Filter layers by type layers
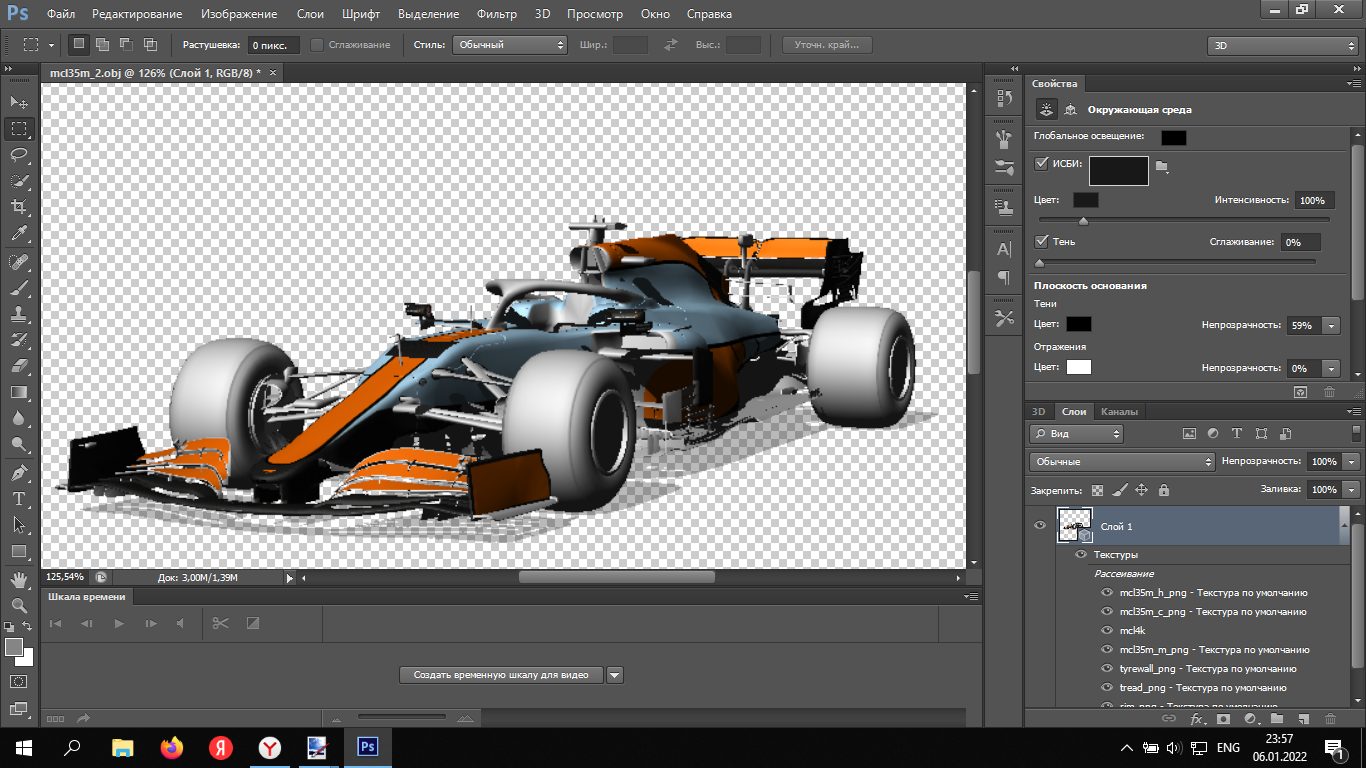 pyautogui.click(x=1237, y=434)
